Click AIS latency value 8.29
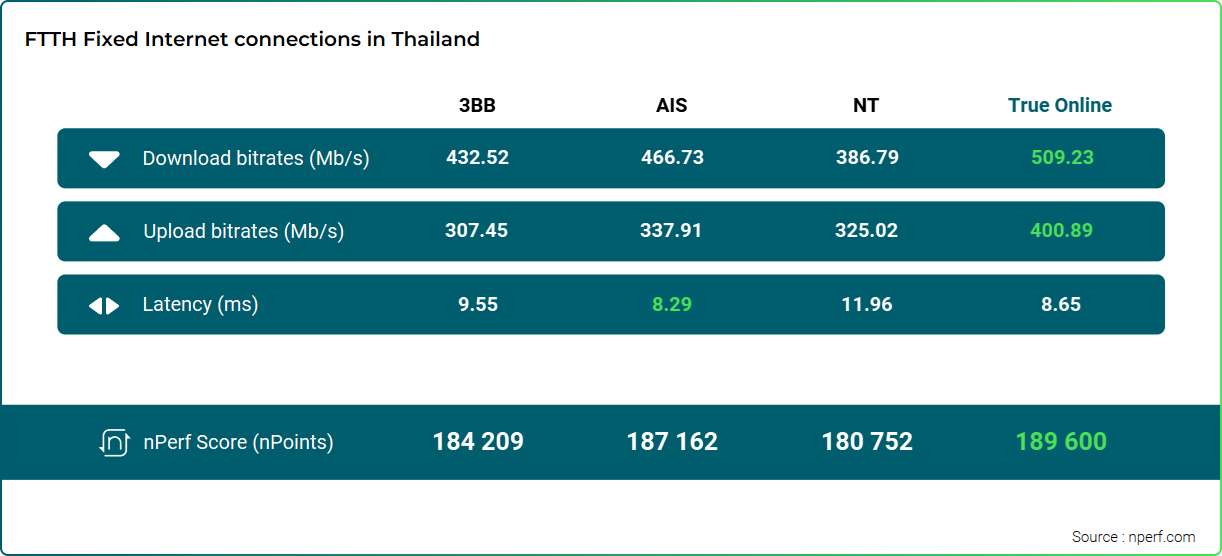The height and width of the screenshot is (556, 1222). click(672, 305)
